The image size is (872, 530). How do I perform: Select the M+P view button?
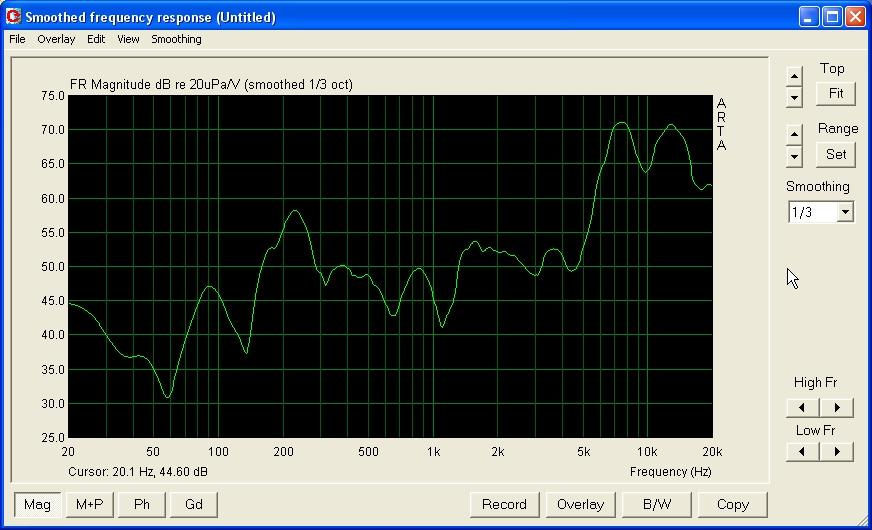90,504
